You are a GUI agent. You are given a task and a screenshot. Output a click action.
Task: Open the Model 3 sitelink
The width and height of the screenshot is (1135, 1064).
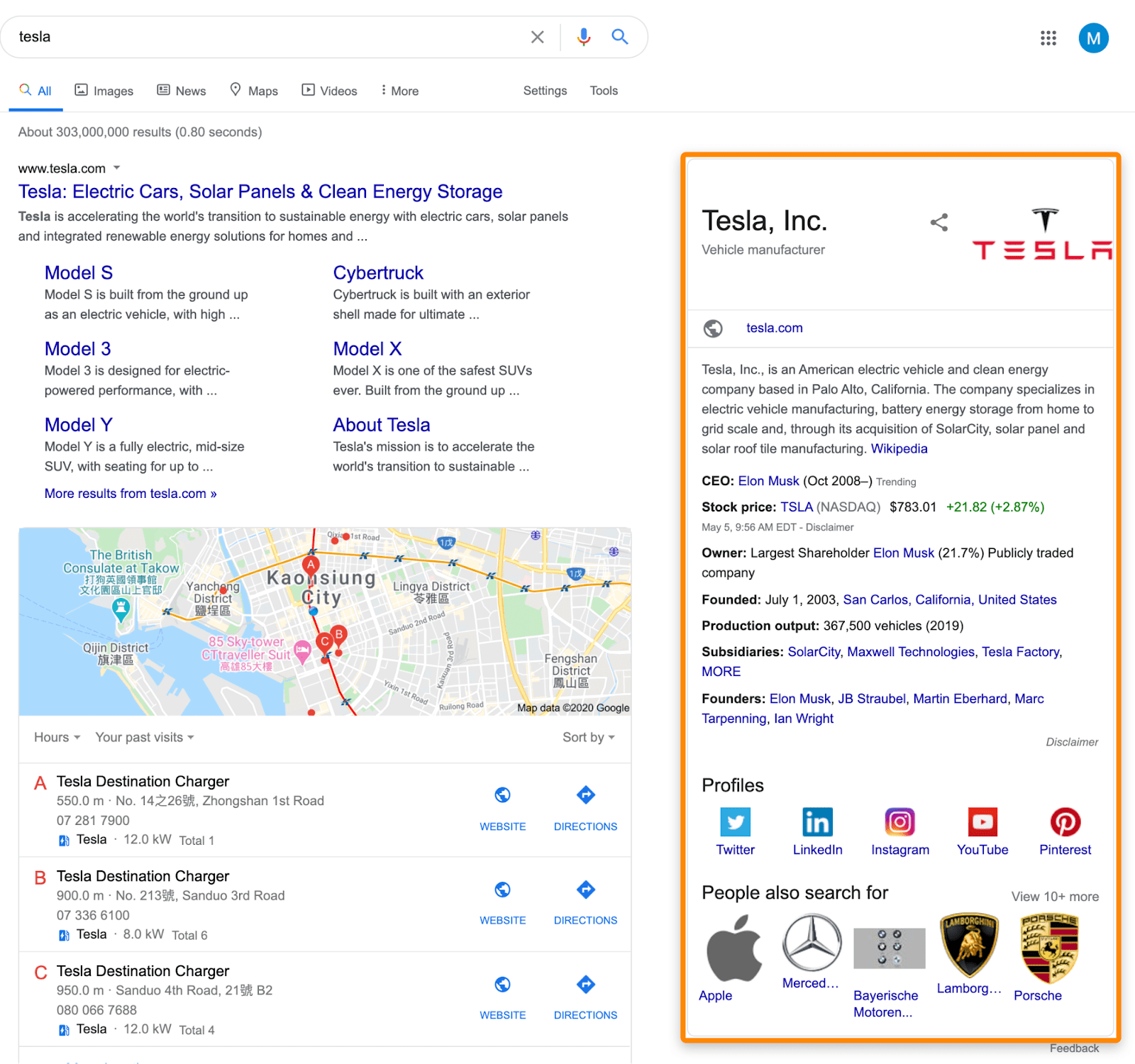78,349
